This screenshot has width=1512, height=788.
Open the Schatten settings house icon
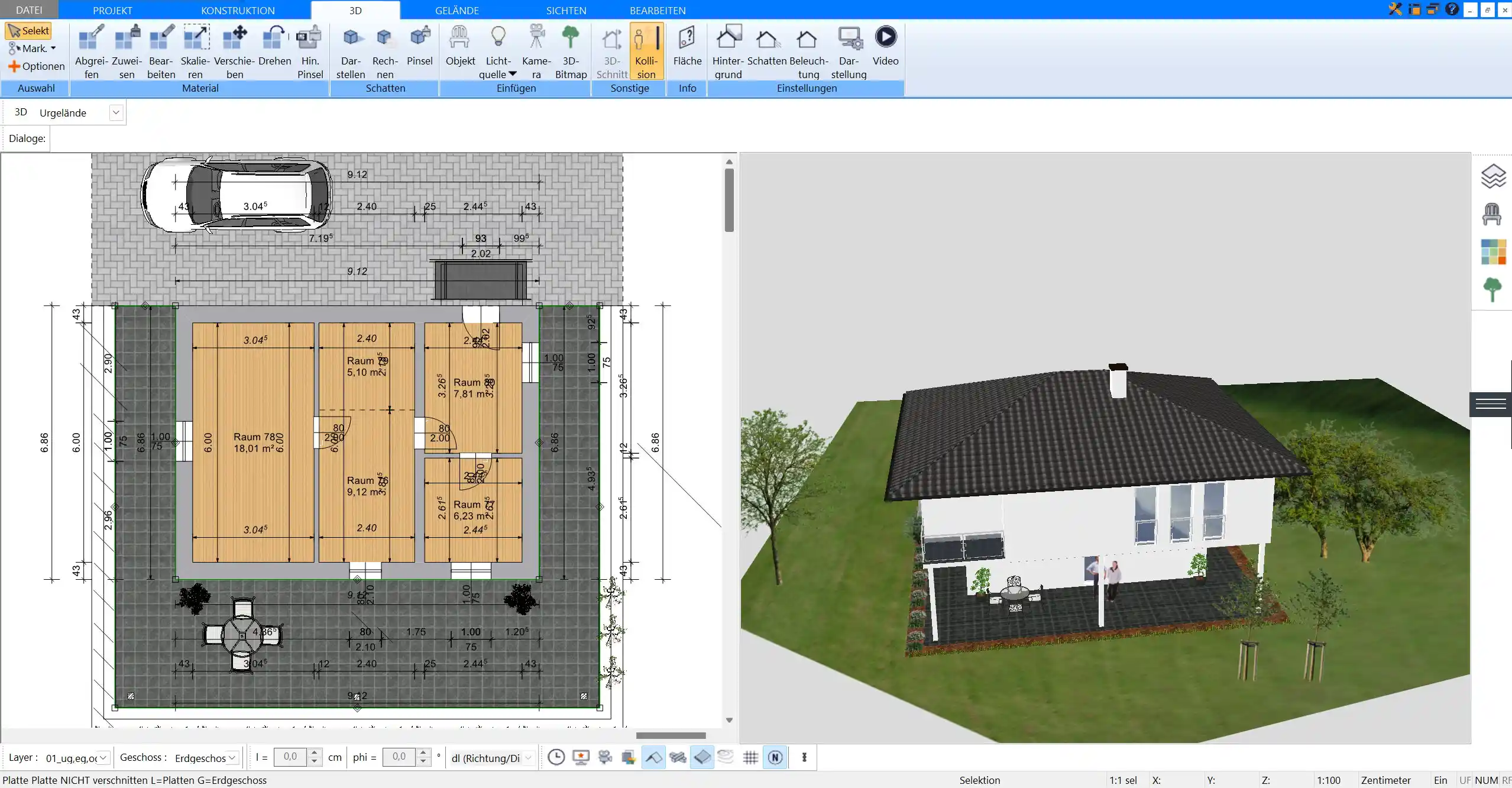(767, 46)
